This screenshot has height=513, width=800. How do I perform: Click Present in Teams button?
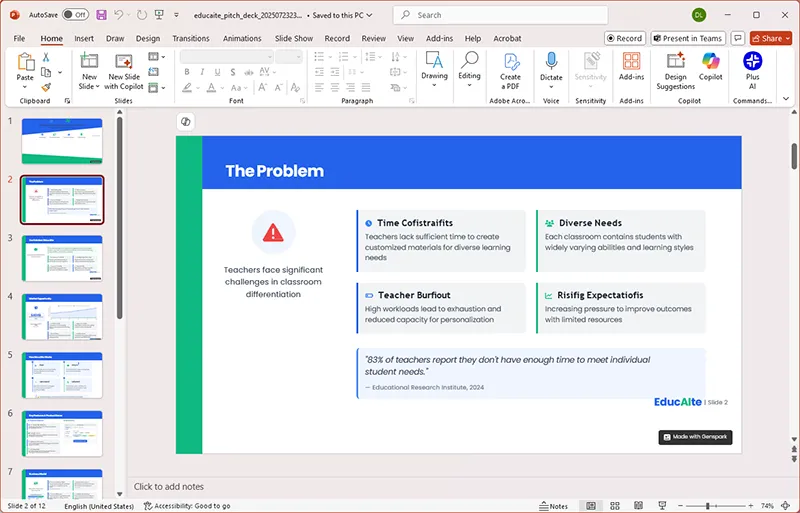click(x=687, y=38)
